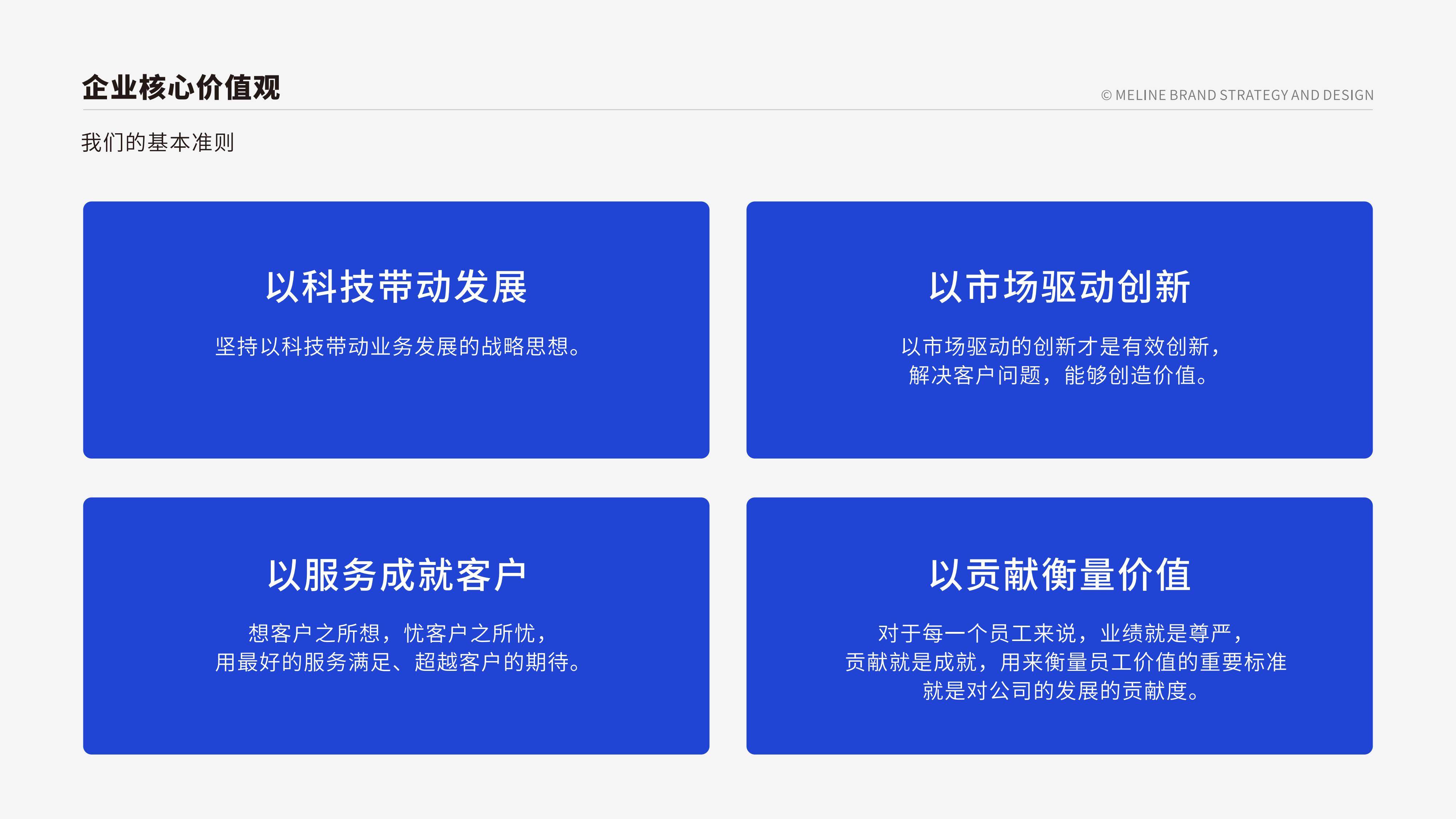Click the line 以市场驱动的创新才是有效创新，

(1061, 347)
